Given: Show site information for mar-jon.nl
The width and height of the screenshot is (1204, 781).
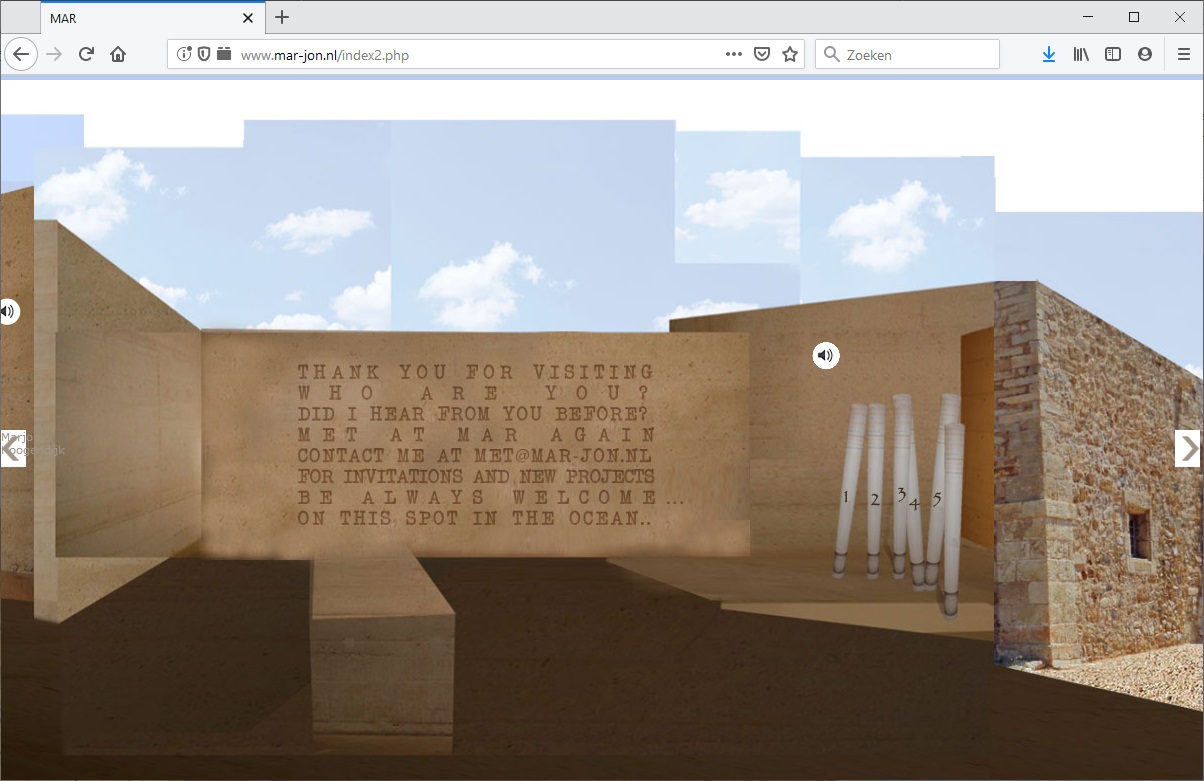Looking at the screenshot, I should click(x=184, y=55).
